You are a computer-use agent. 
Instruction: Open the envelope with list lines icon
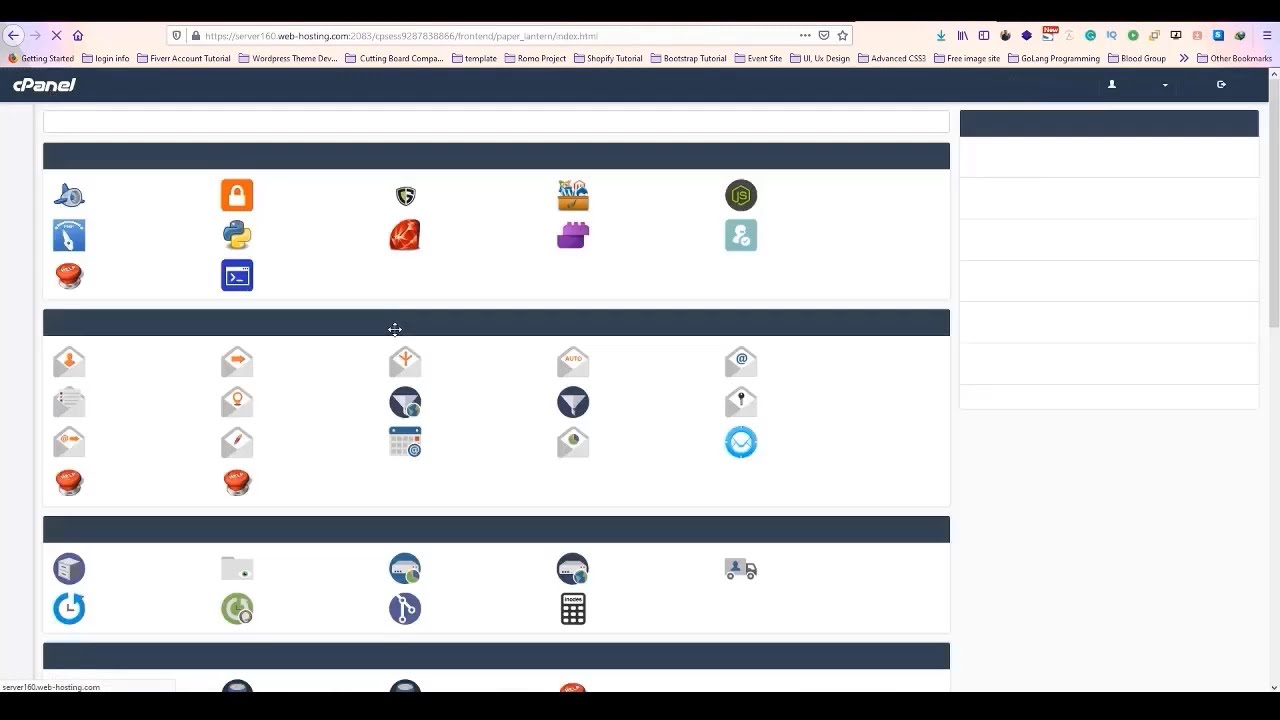69,402
